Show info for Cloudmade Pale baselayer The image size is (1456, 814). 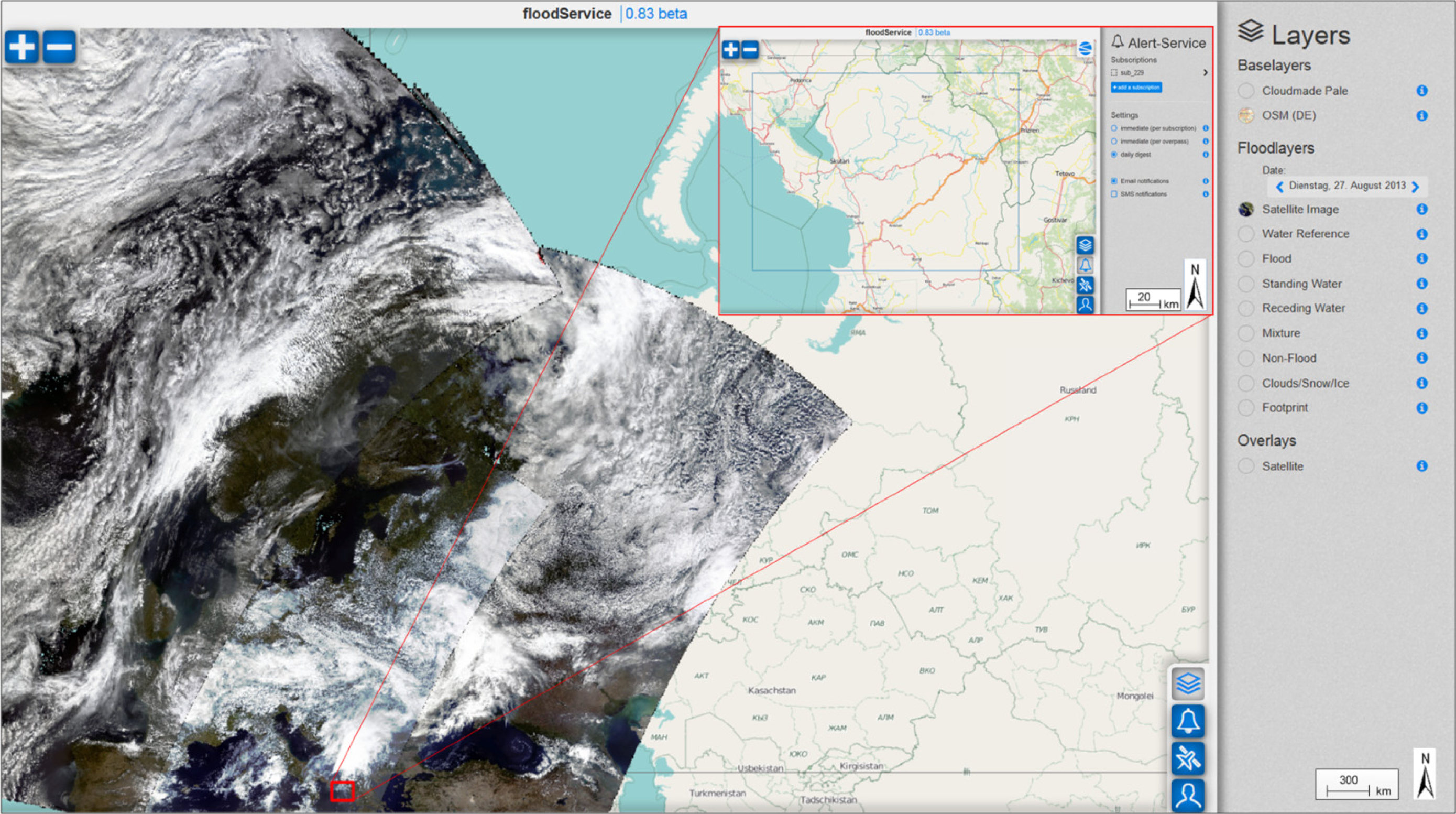pos(1422,91)
